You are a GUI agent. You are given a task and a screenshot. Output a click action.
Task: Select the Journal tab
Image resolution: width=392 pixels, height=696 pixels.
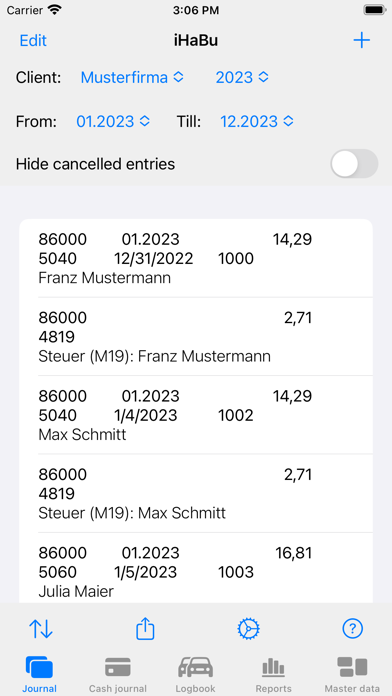tap(40, 675)
